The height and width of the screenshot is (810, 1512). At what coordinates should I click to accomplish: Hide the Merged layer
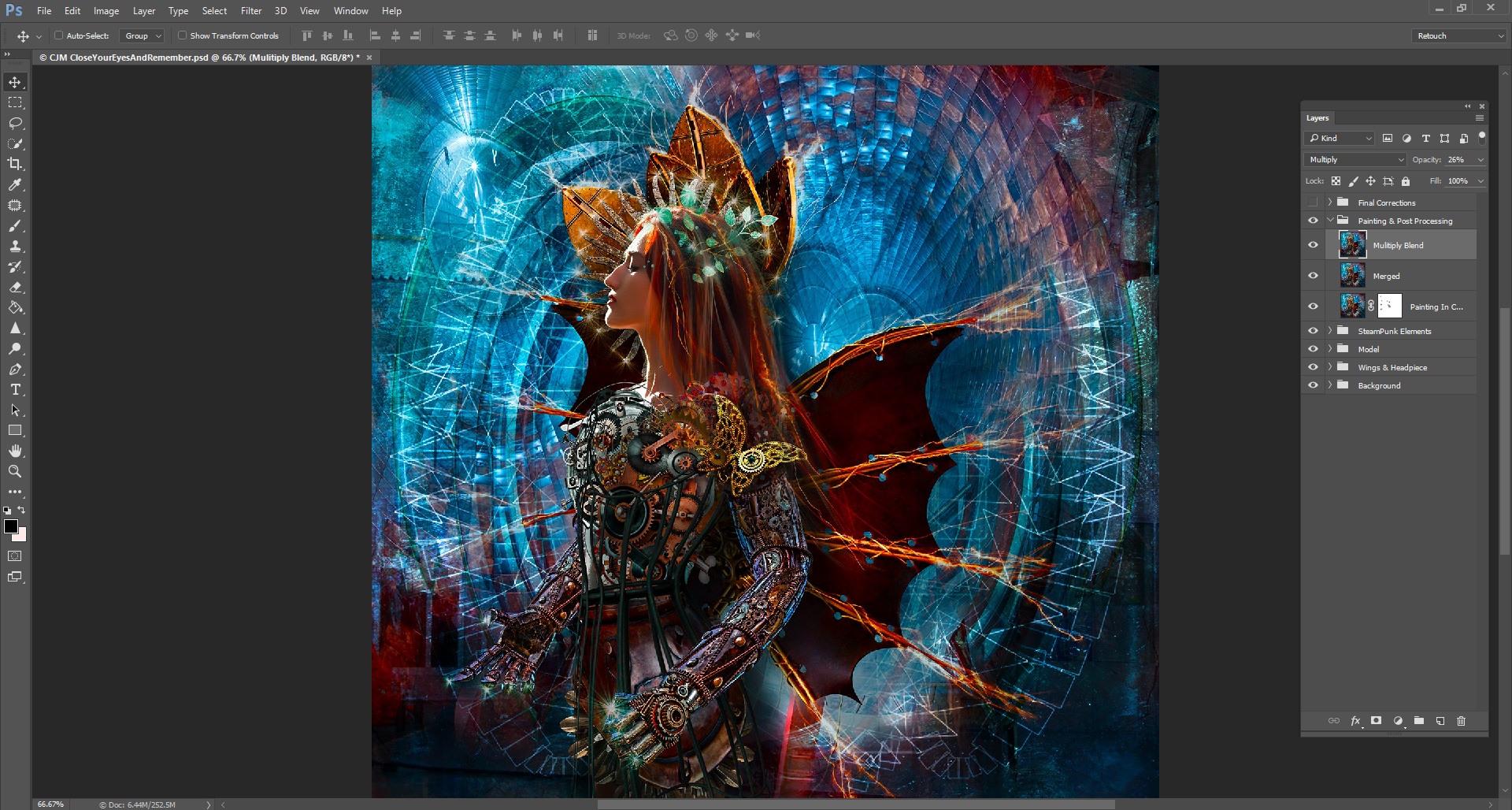pos(1313,276)
